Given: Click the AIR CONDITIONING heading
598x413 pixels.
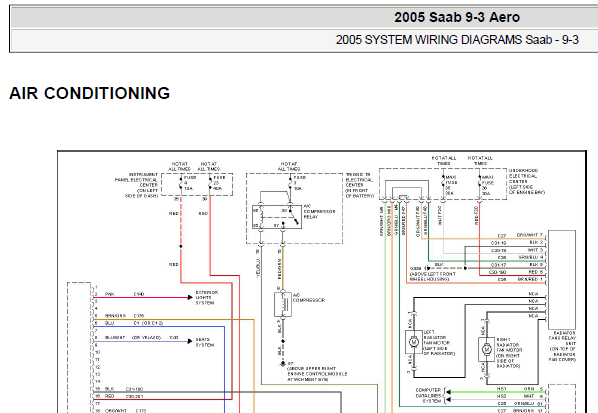Looking at the screenshot, I should click(90, 93).
